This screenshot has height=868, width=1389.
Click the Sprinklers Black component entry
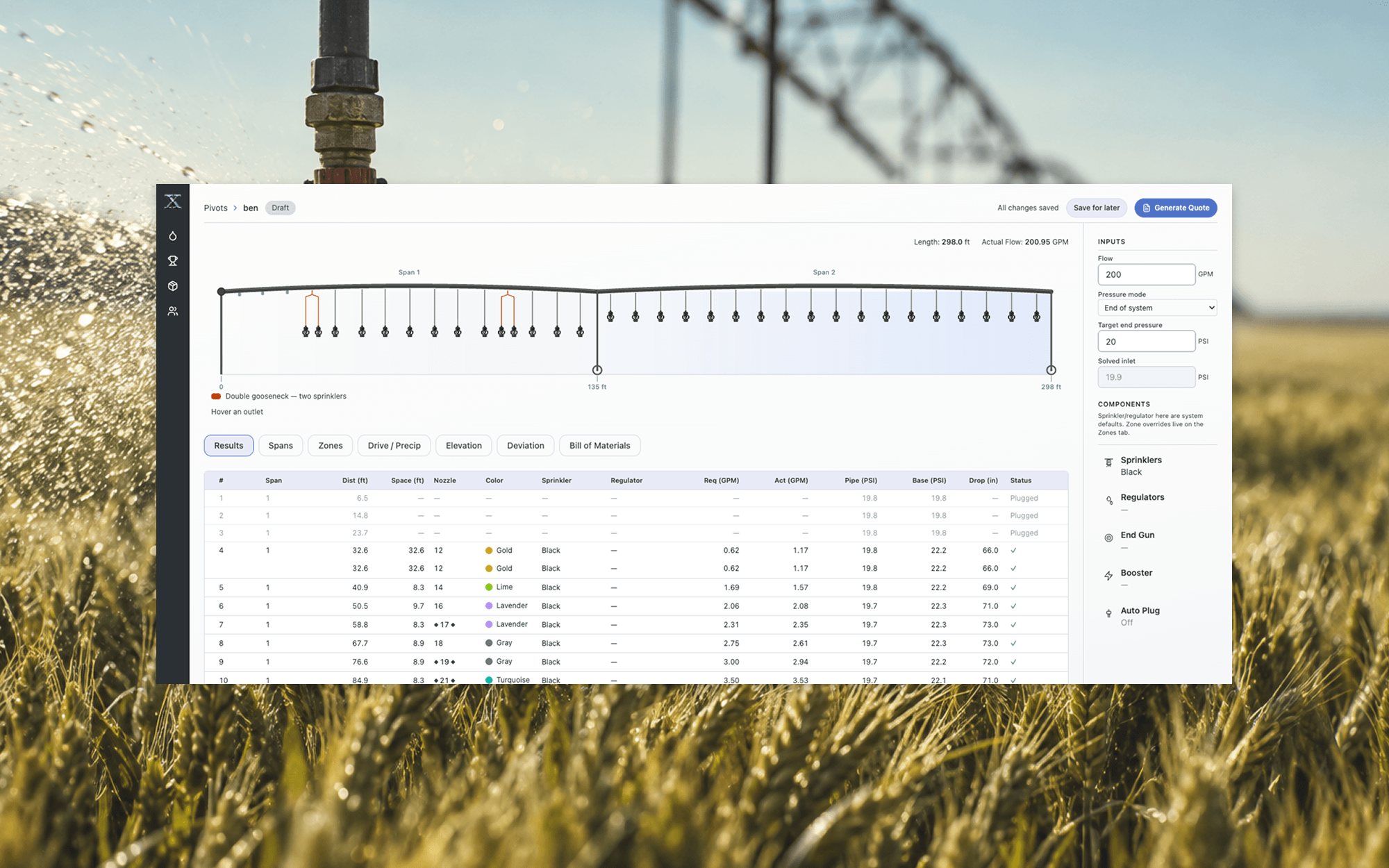point(1141,466)
